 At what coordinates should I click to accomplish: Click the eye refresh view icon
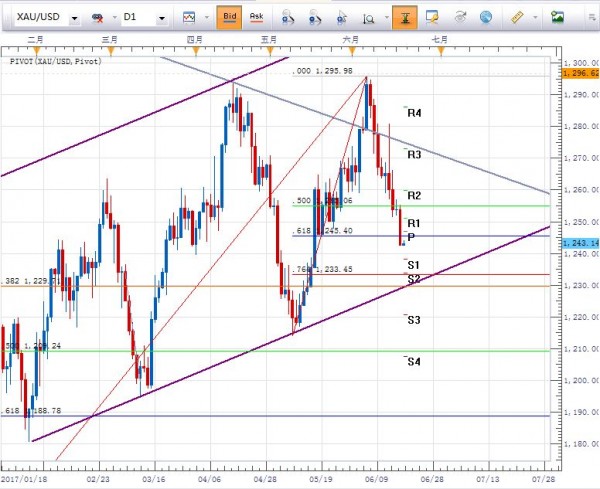tap(460, 17)
